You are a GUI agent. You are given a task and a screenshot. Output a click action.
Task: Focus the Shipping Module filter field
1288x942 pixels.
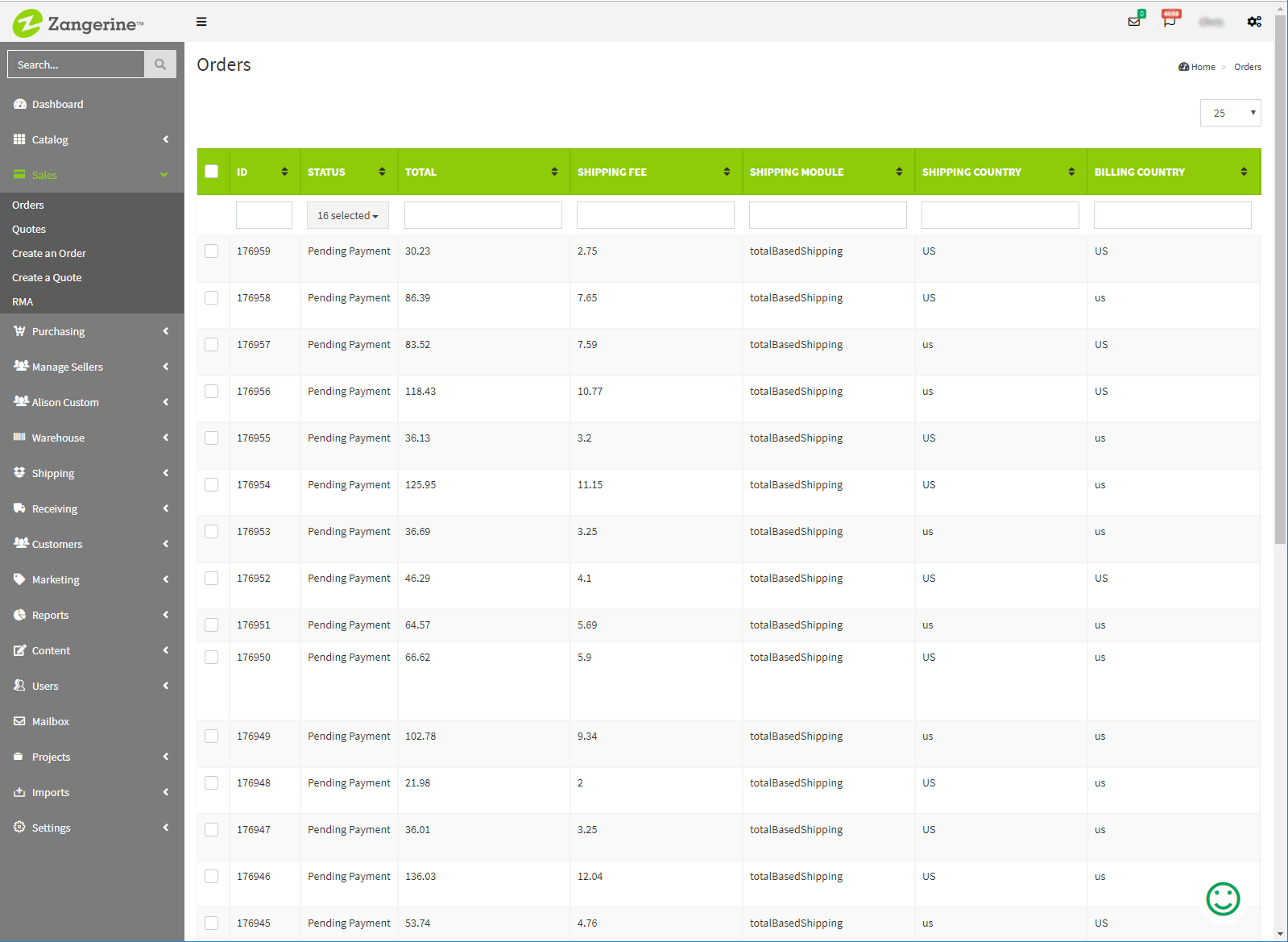point(828,215)
